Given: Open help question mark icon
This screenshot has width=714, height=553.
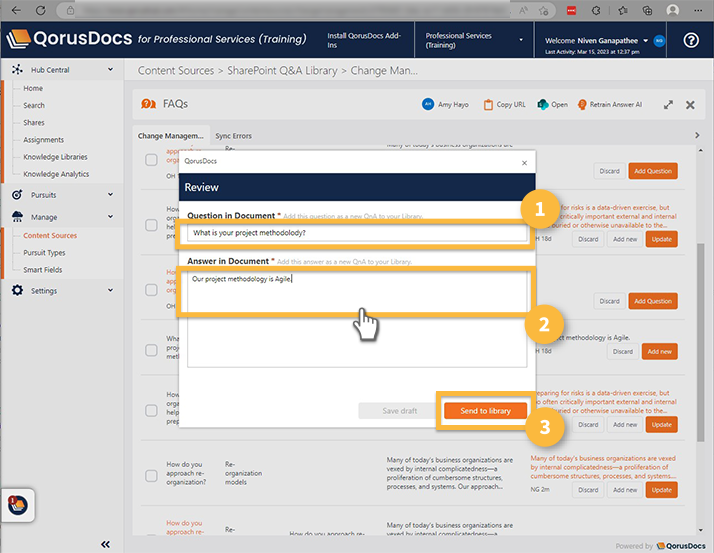Looking at the screenshot, I should 691,40.
